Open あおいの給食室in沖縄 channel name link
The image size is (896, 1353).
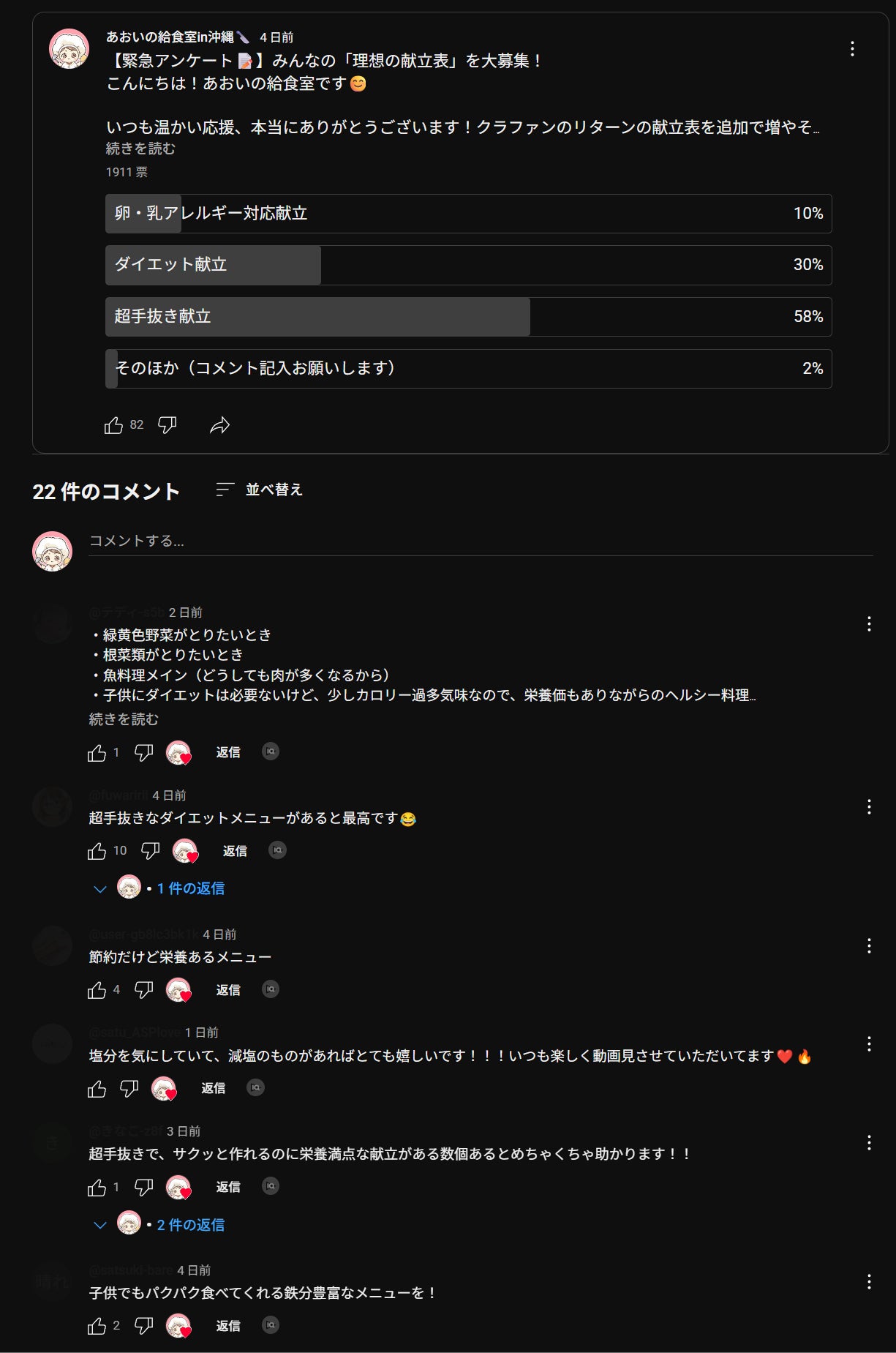pyautogui.click(x=170, y=37)
